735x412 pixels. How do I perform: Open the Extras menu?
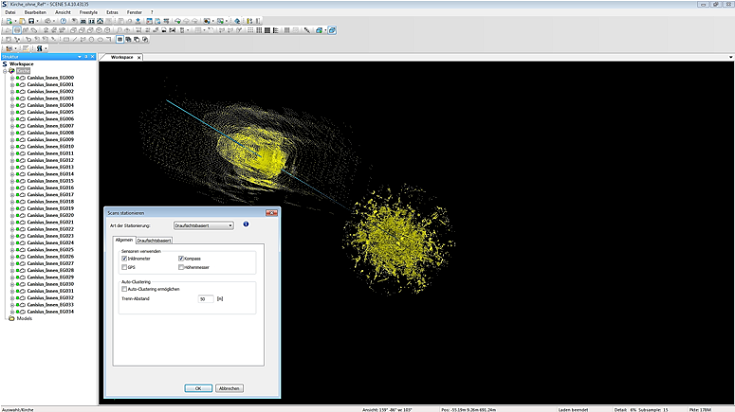pyautogui.click(x=112, y=12)
